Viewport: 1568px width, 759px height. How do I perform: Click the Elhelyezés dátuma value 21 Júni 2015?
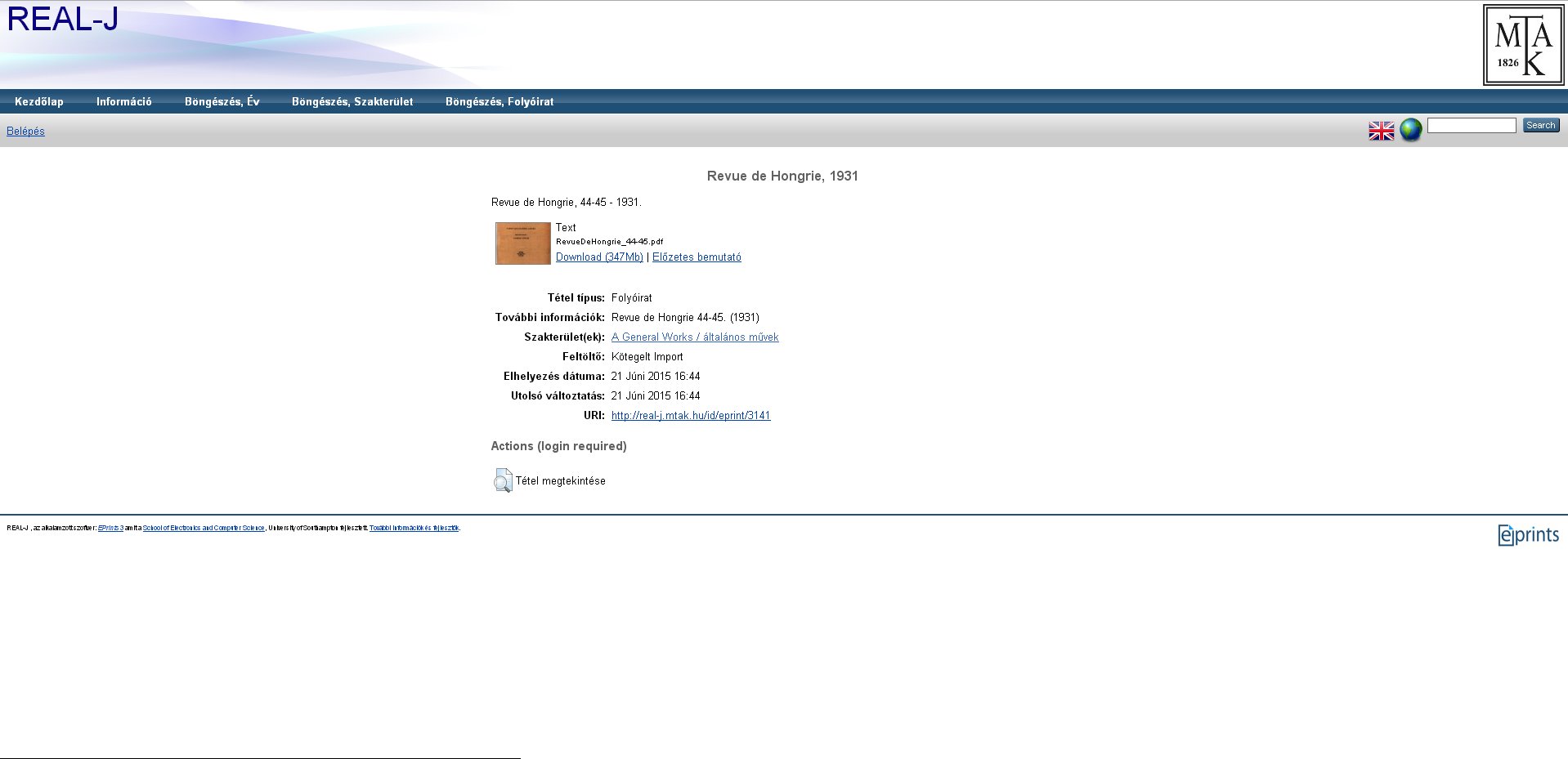pyautogui.click(x=656, y=377)
